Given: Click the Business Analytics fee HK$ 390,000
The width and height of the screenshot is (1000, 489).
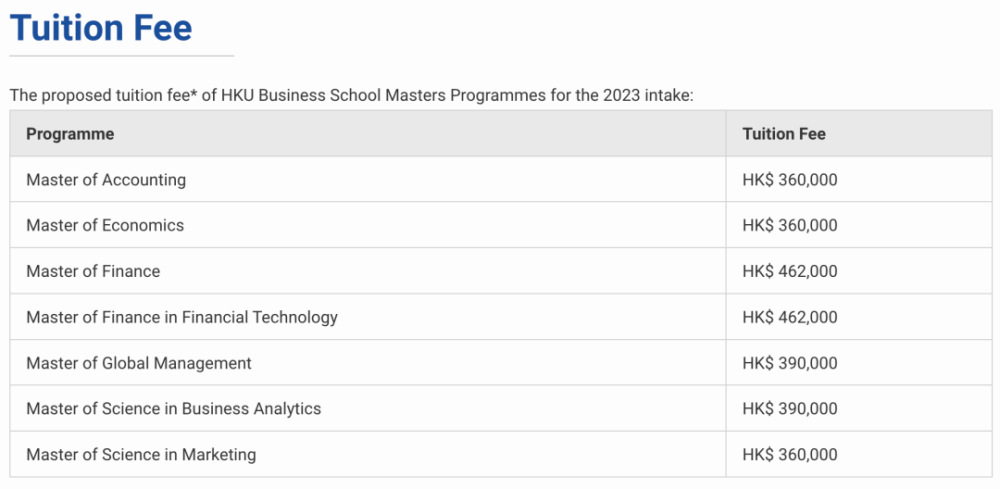Looking at the screenshot, I should click(x=790, y=408).
